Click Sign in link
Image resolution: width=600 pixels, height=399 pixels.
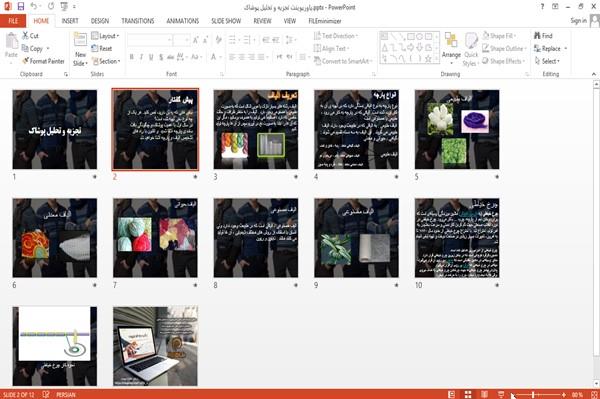578,21
